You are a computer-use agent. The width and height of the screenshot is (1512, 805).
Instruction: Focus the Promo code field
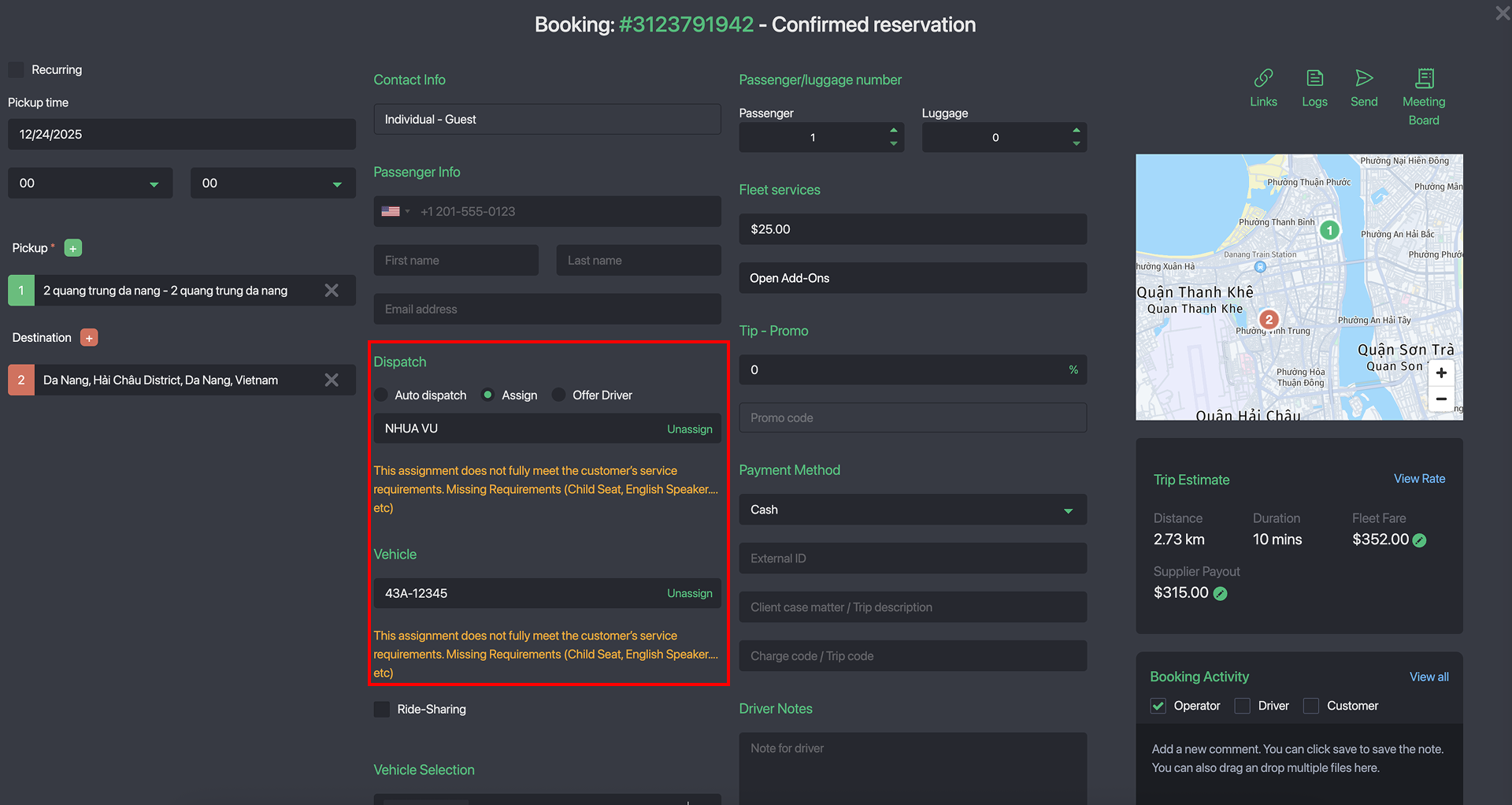point(913,417)
